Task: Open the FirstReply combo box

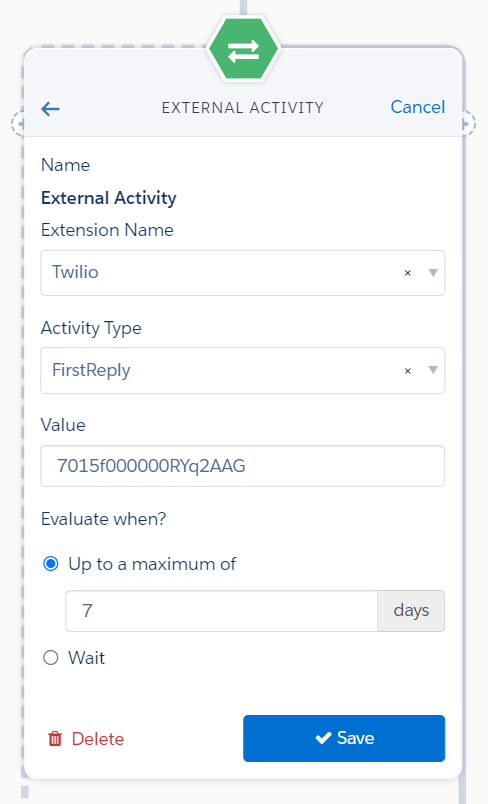Action: click(242, 370)
